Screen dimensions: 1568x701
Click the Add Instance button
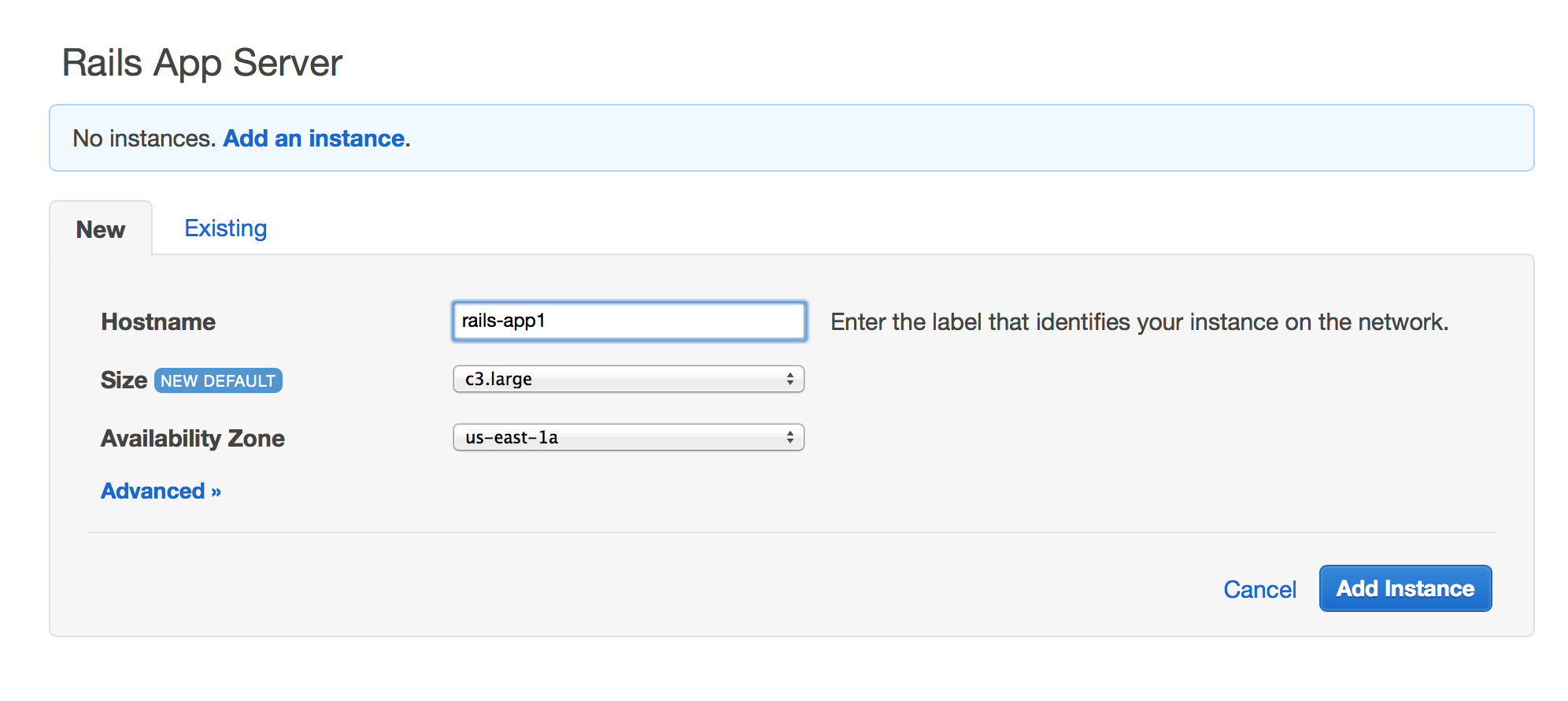[1405, 588]
